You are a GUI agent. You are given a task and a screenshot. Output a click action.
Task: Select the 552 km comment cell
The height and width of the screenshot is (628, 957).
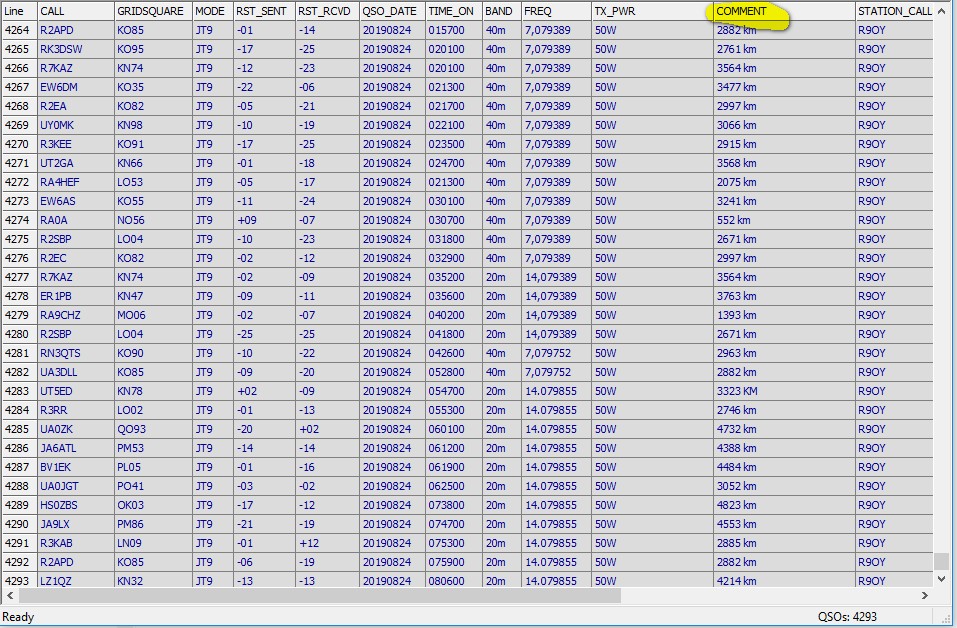(x=733, y=220)
